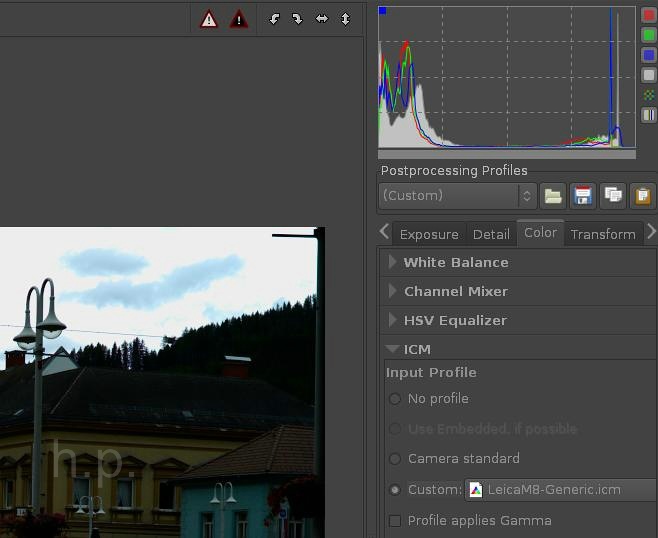This screenshot has height=538, width=658.
Task: Paste the profile from clipboard
Action: [x=642, y=195]
